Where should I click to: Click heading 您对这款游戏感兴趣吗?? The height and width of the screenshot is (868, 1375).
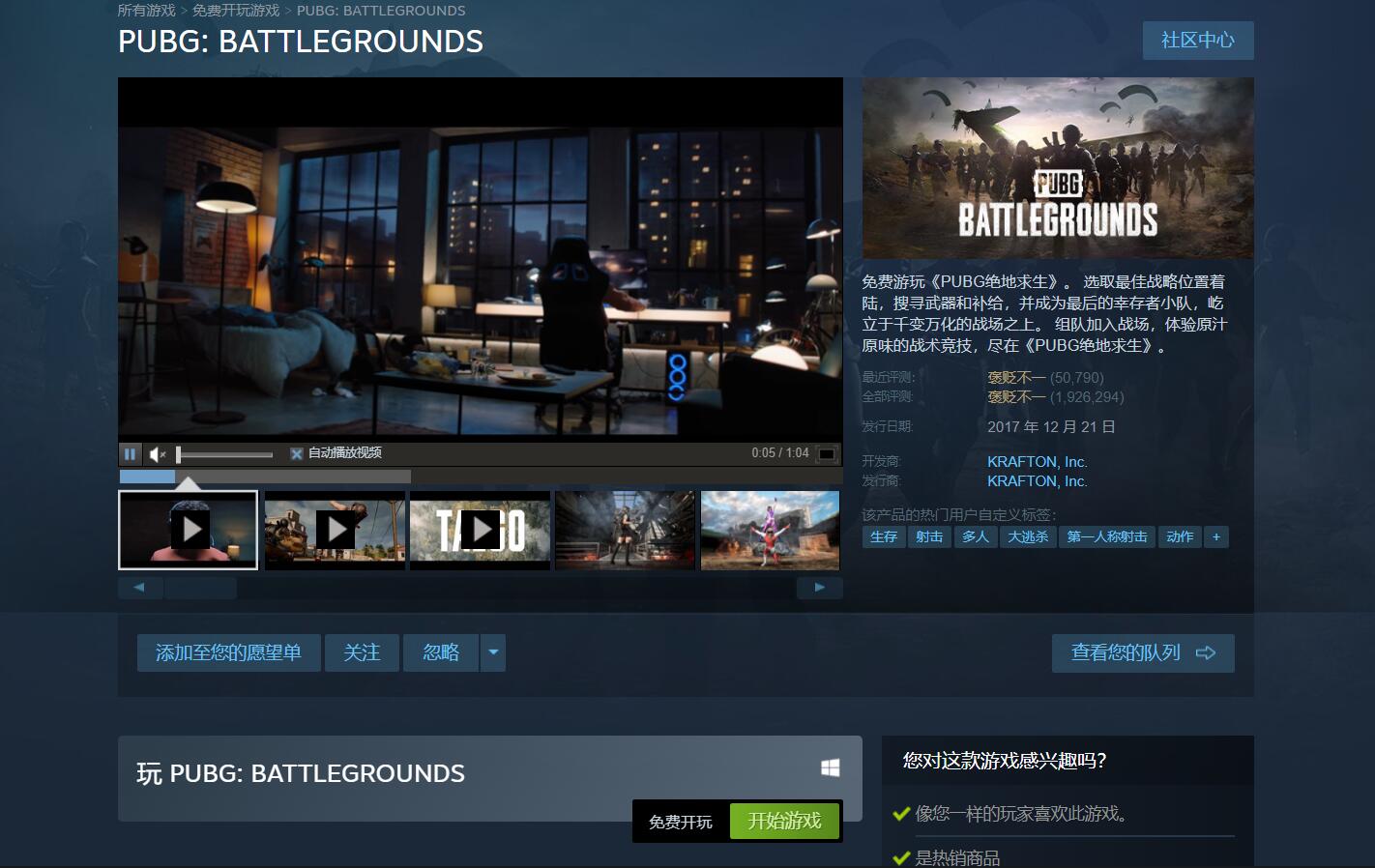click(1005, 761)
